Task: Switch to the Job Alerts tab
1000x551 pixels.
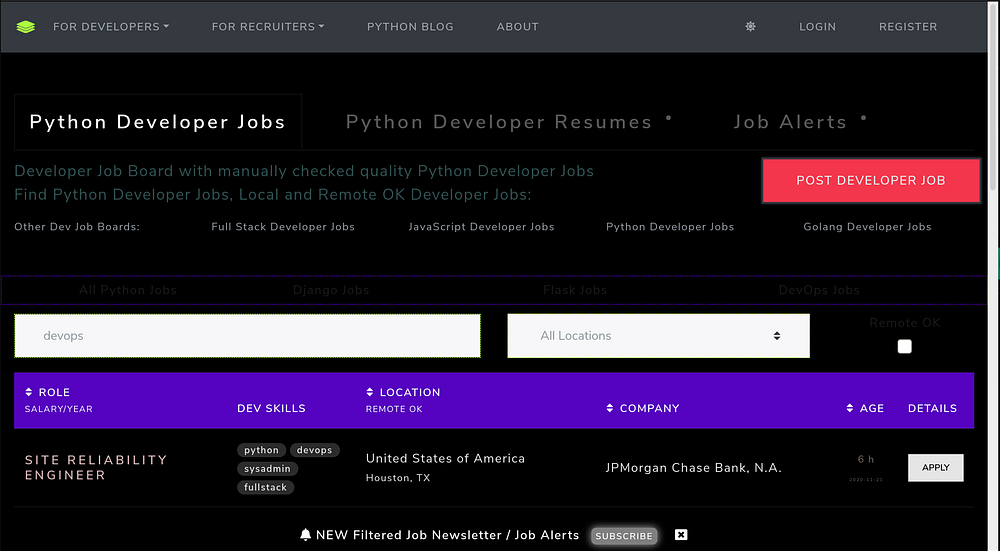Action: point(790,122)
